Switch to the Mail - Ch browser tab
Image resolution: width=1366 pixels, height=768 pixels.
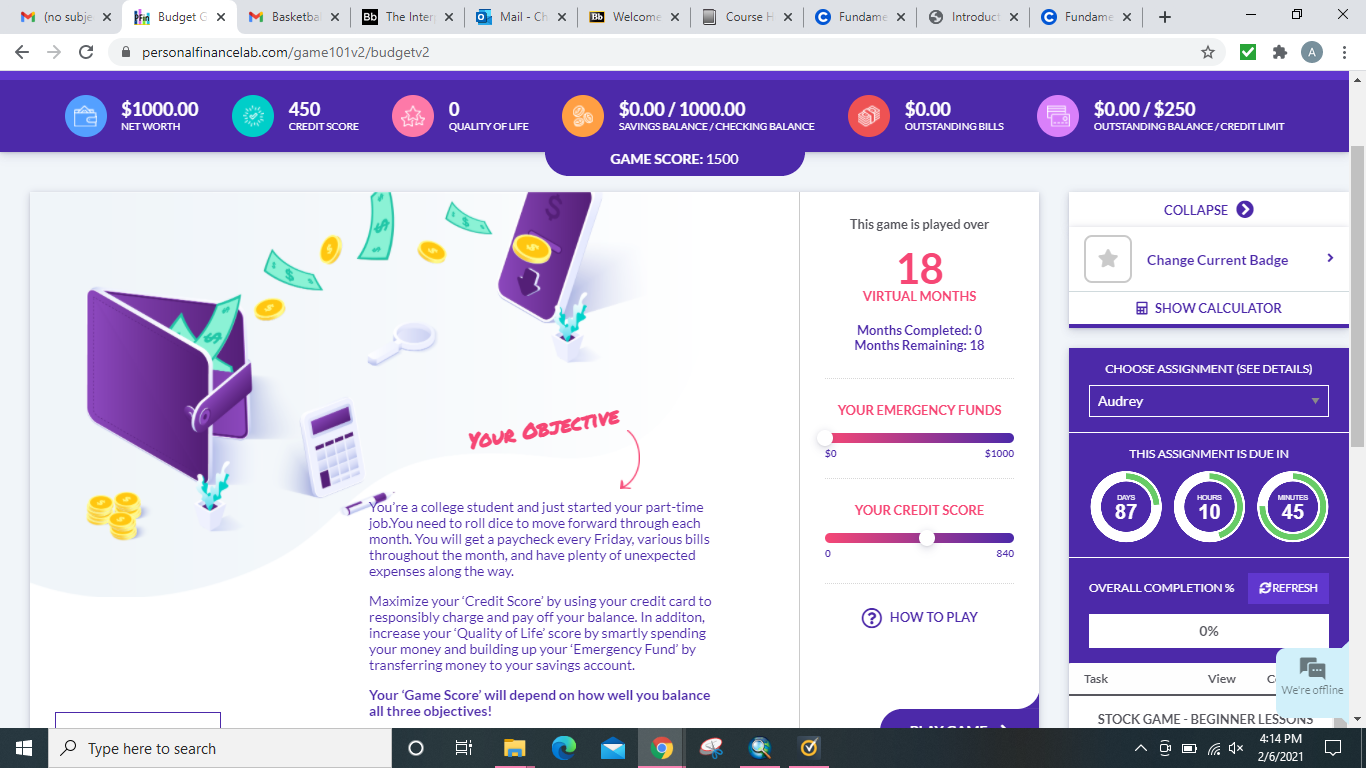(519, 16)
